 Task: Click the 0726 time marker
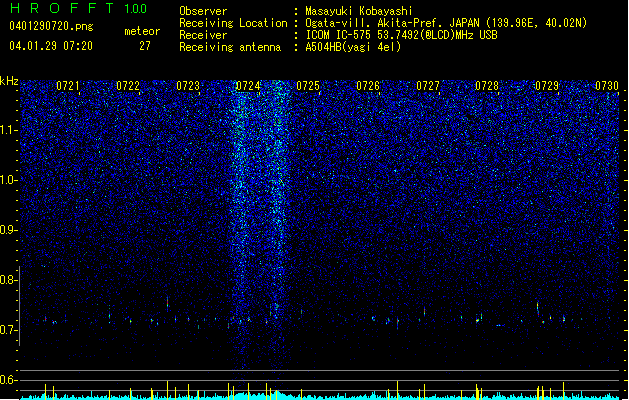368,86
